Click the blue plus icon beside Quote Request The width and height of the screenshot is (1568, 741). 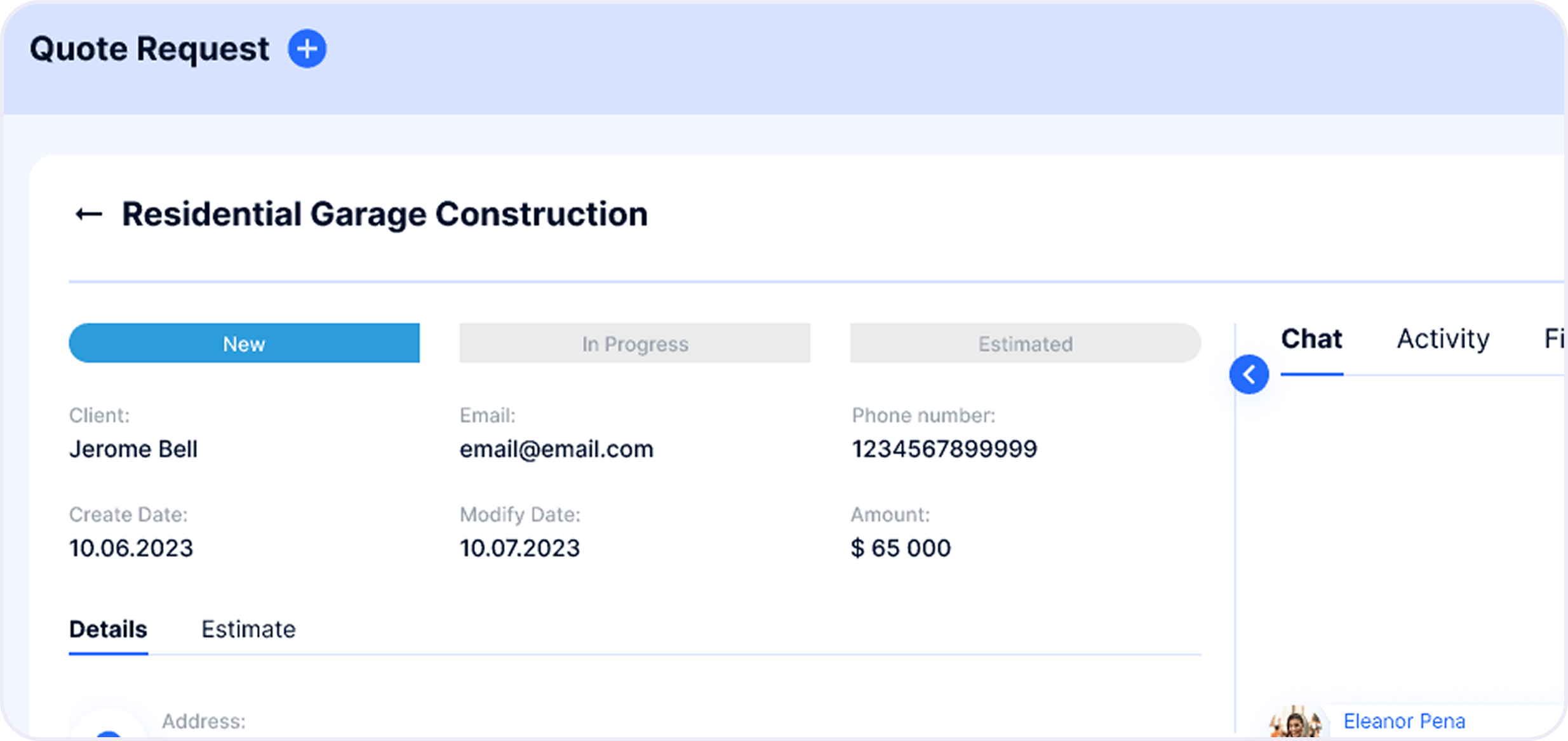click(307, 48)
